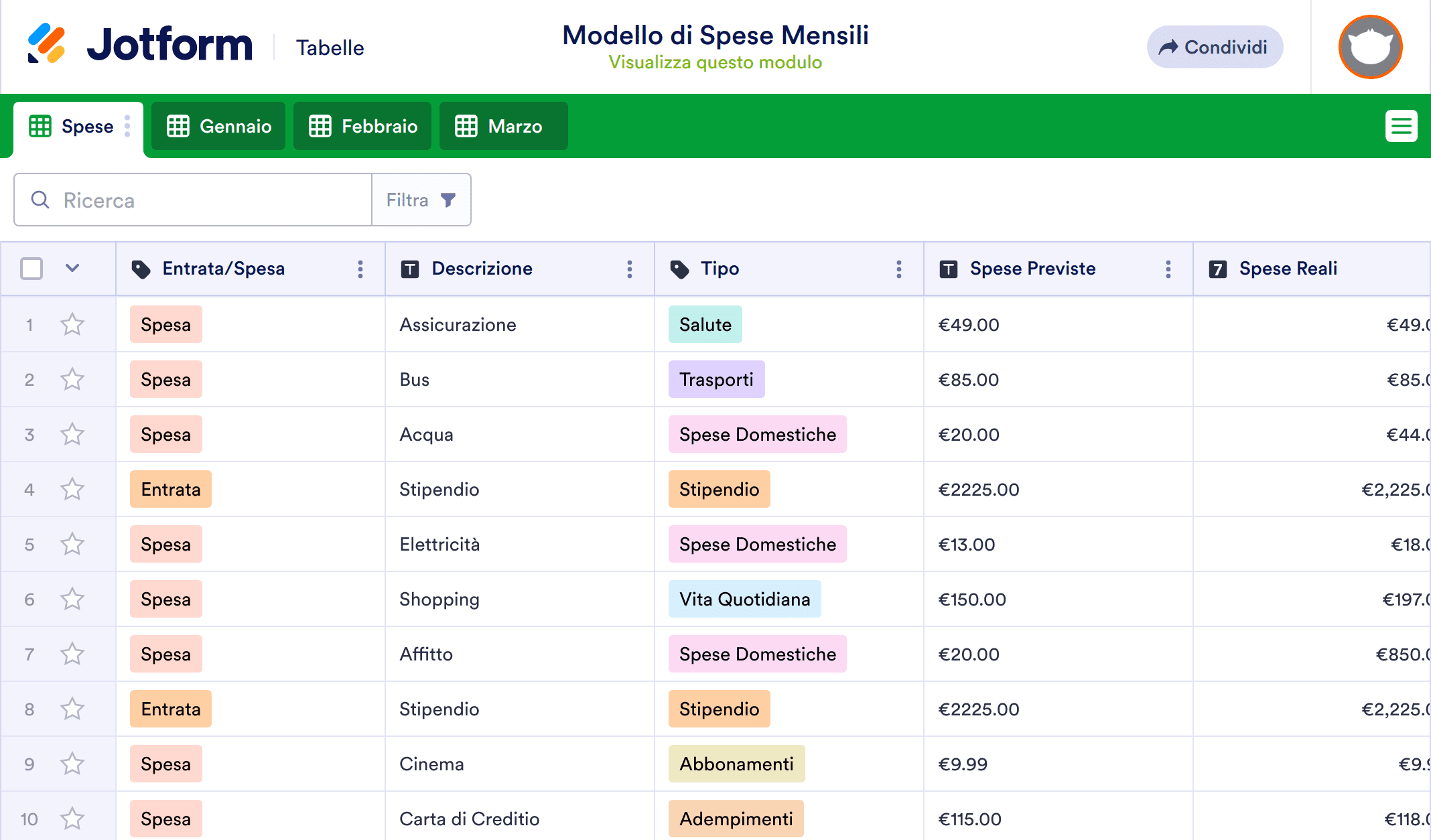
Task: Open the green hamburger menu icon
Action: click(x=1401, y=126)
